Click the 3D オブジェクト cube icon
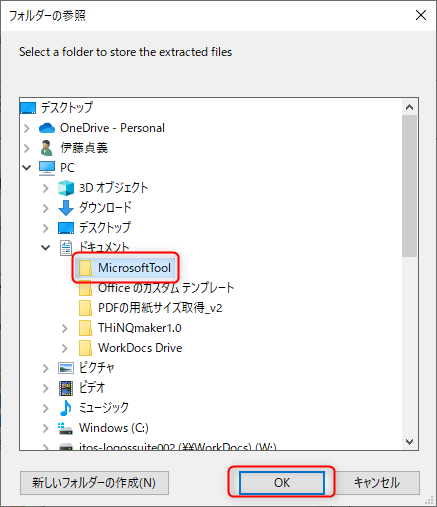Screen dimensions: 437x507 66,188
